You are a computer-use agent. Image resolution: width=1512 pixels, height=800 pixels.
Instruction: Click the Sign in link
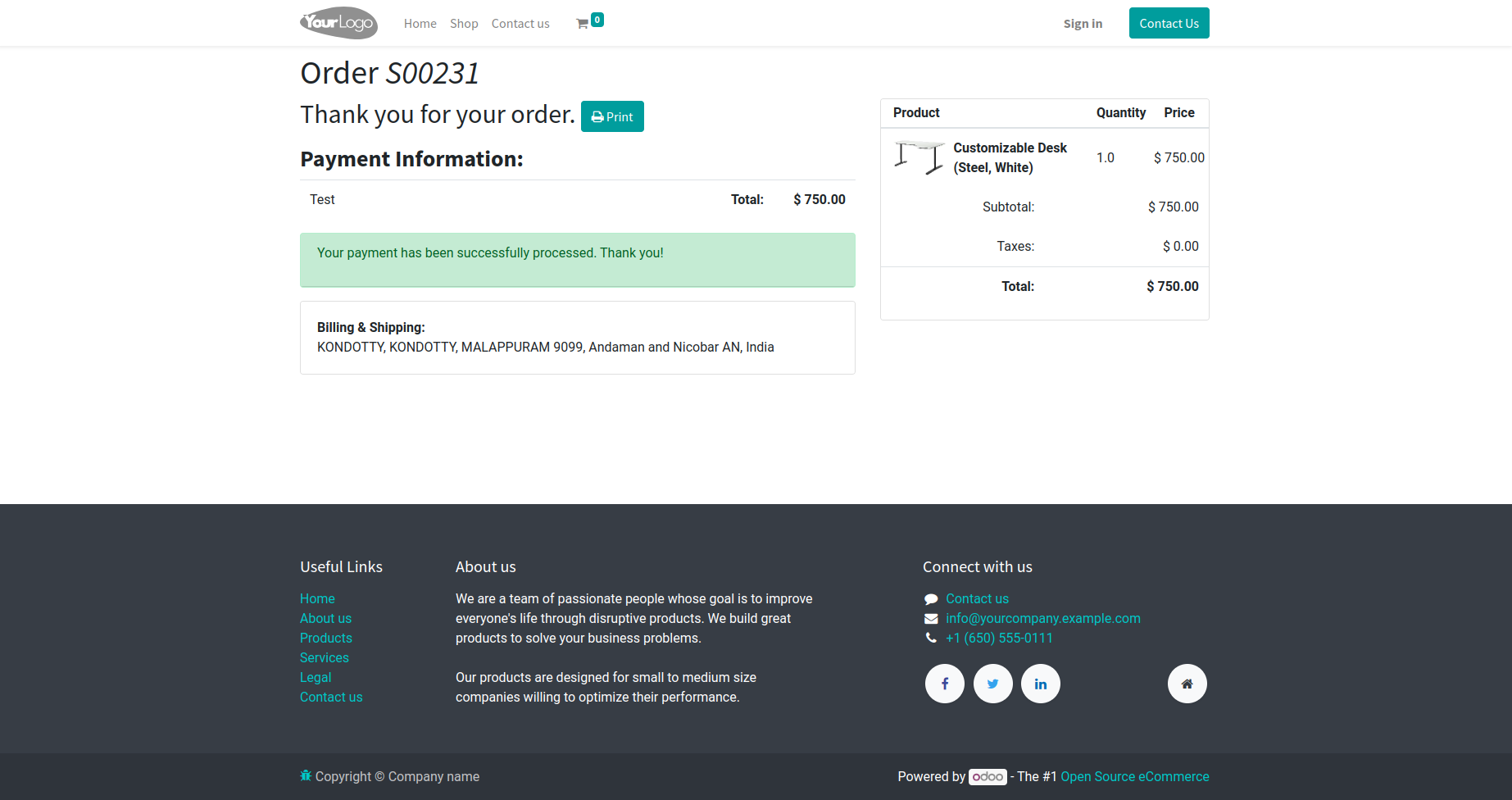[x=1083, y=24]
